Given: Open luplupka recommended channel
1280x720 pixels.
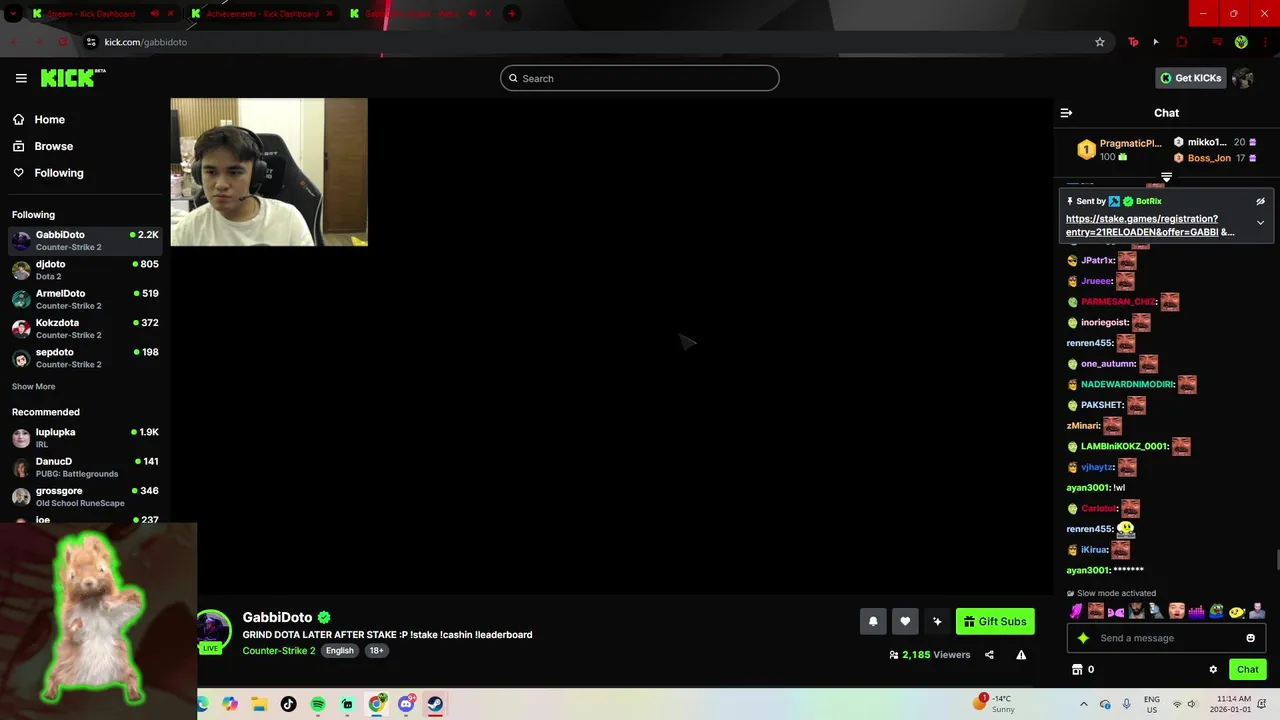Looking at the screenshot, I should point(85,437).
